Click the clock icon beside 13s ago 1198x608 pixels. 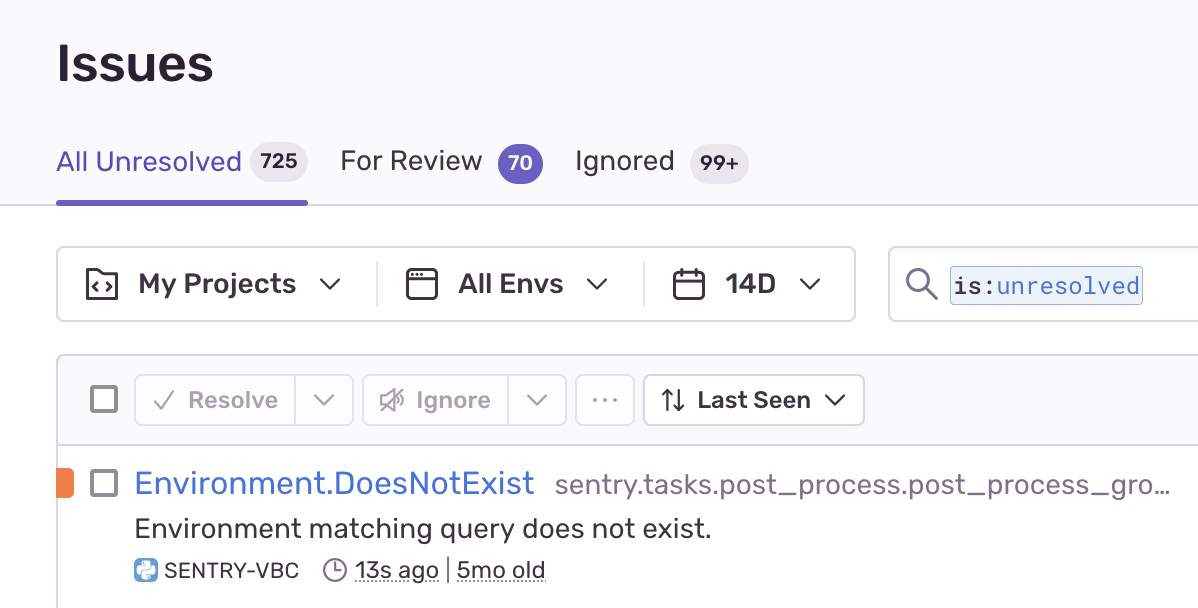(335, 570)
